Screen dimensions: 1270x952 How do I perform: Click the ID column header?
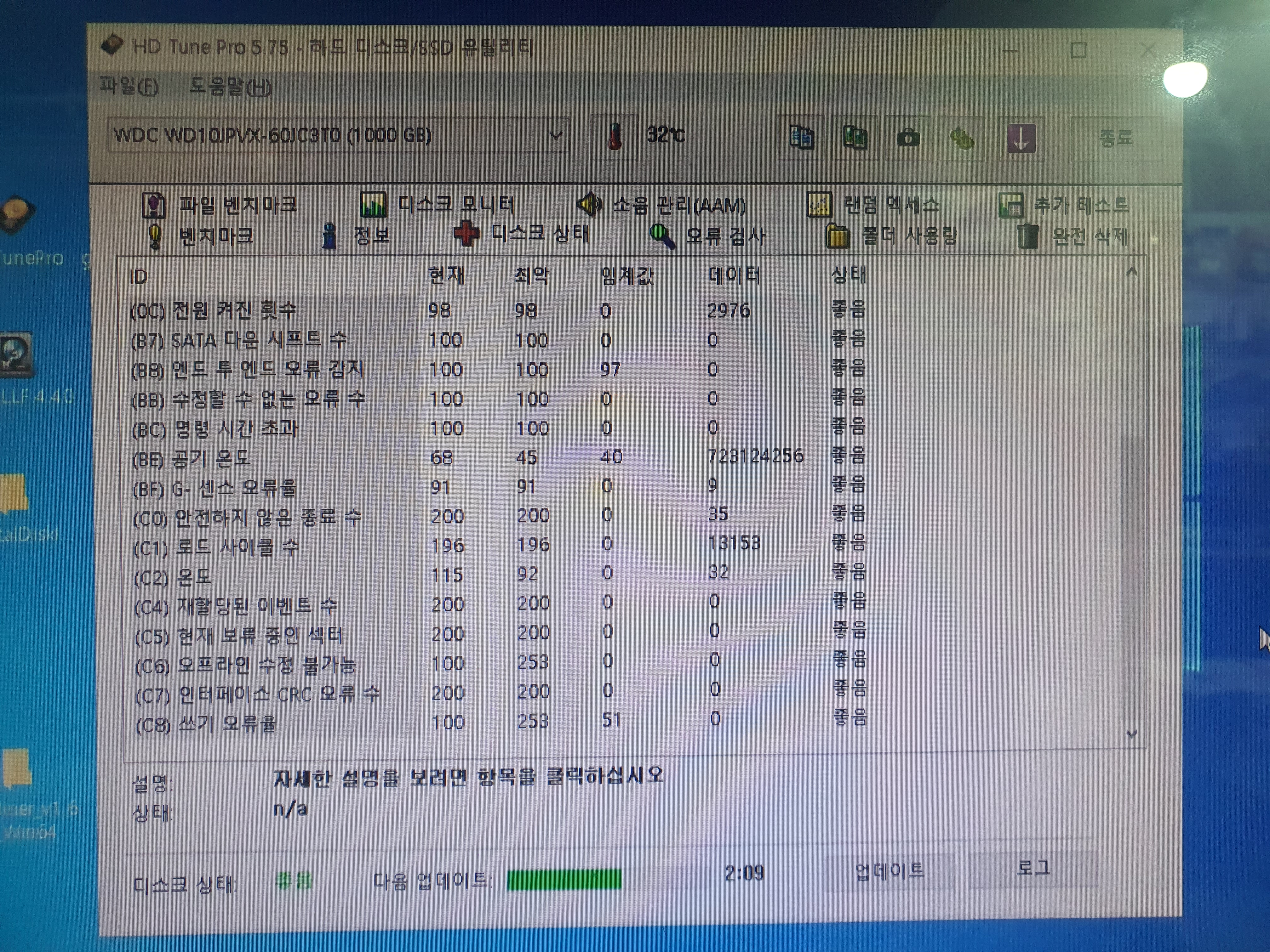[138, 277]
